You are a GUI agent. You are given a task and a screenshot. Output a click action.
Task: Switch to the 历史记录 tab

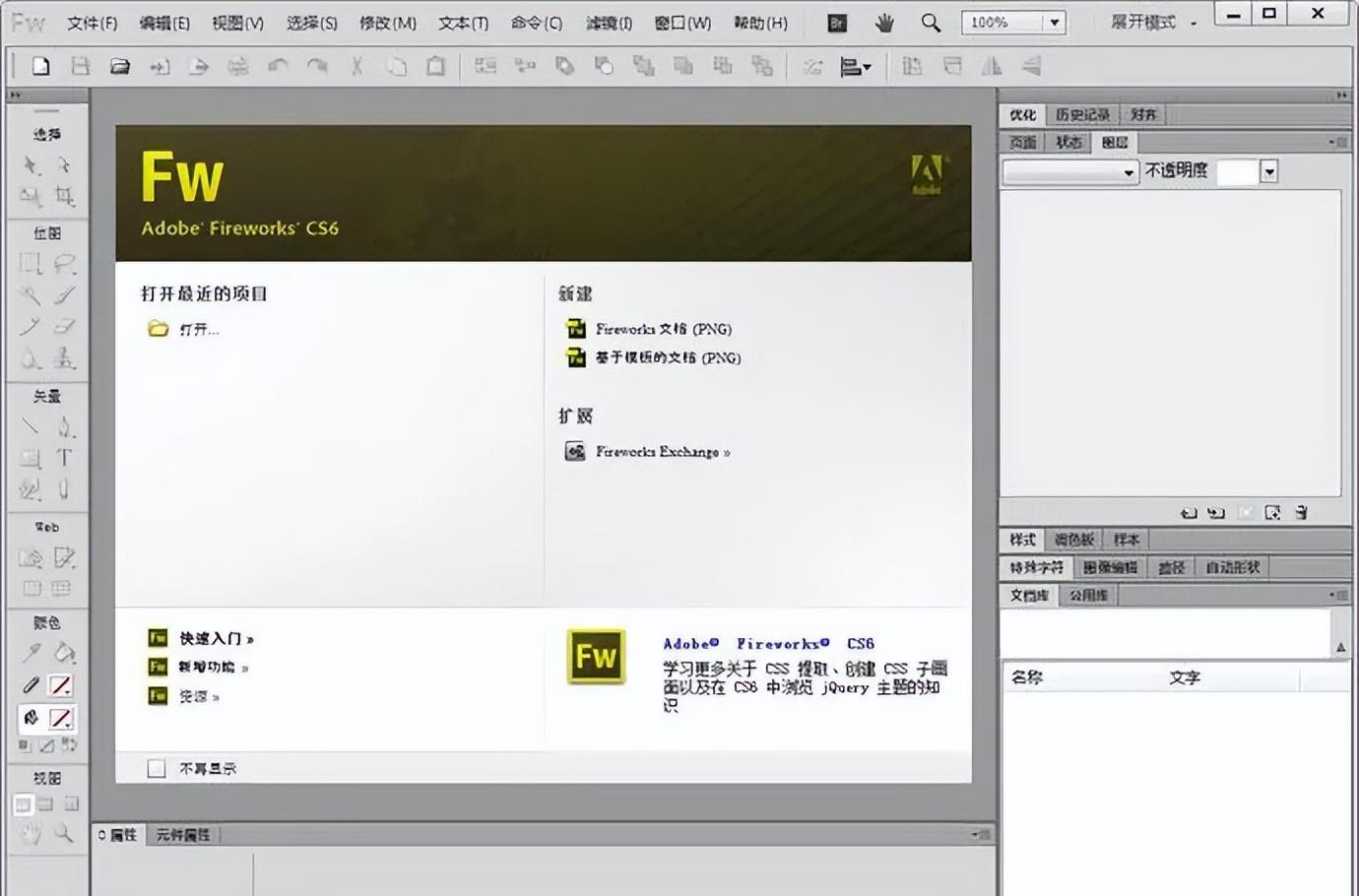pyautogui.click(x=1082, y=115)
